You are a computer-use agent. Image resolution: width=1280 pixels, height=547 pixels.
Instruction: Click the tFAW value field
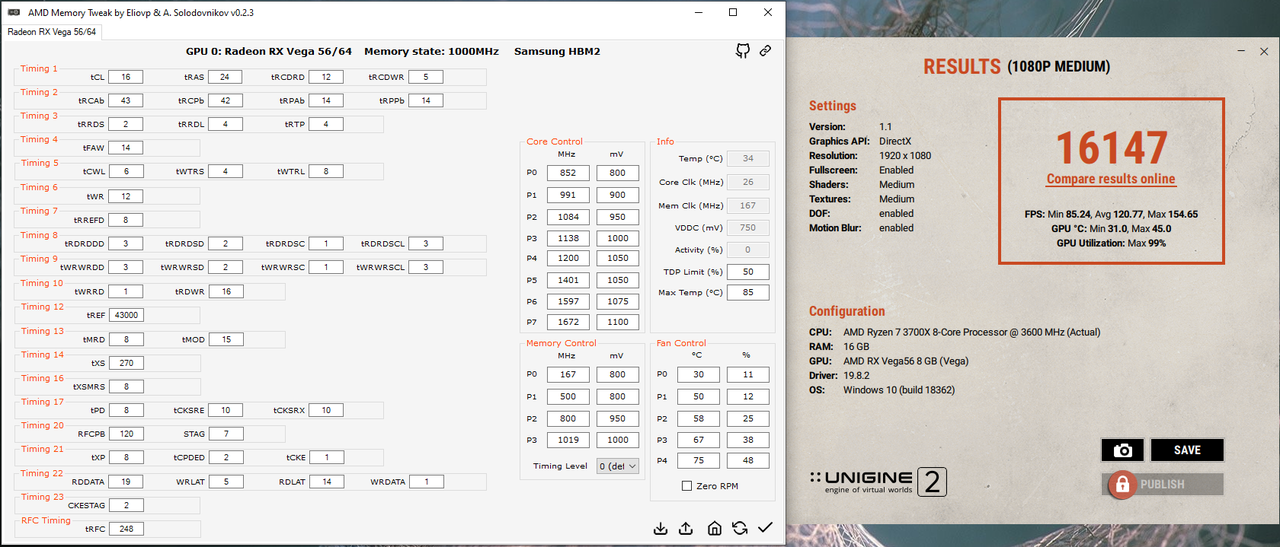(126, 148)
